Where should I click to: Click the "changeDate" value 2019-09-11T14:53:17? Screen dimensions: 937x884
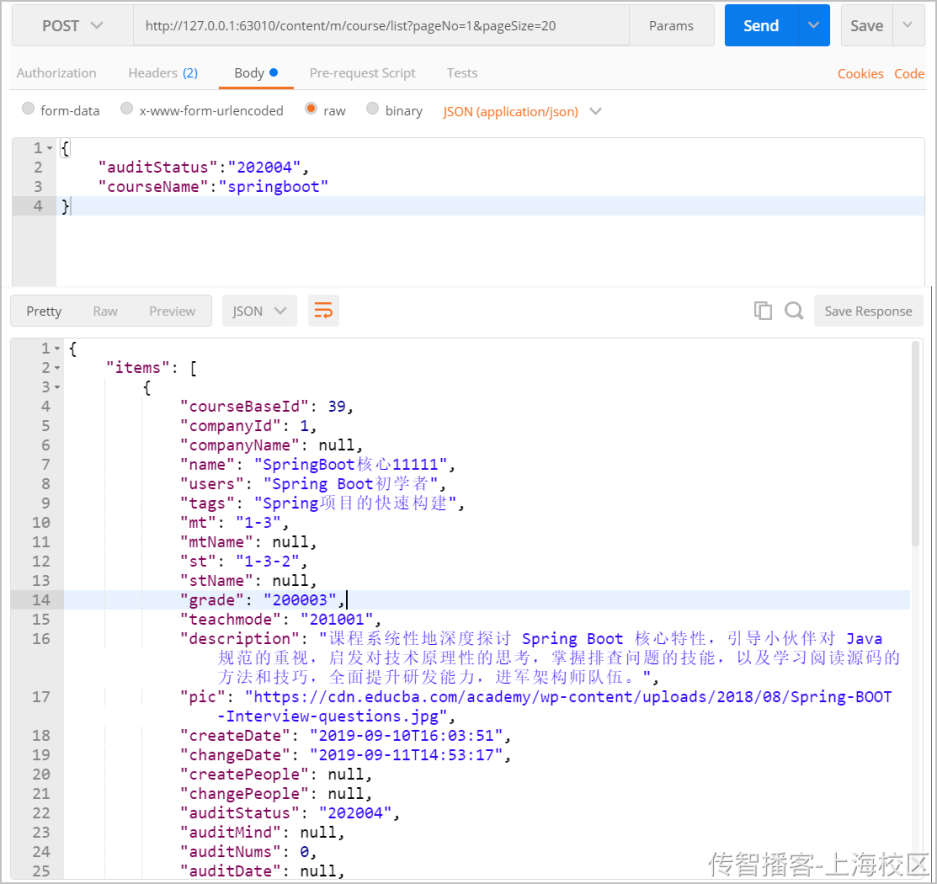point(406,755)
